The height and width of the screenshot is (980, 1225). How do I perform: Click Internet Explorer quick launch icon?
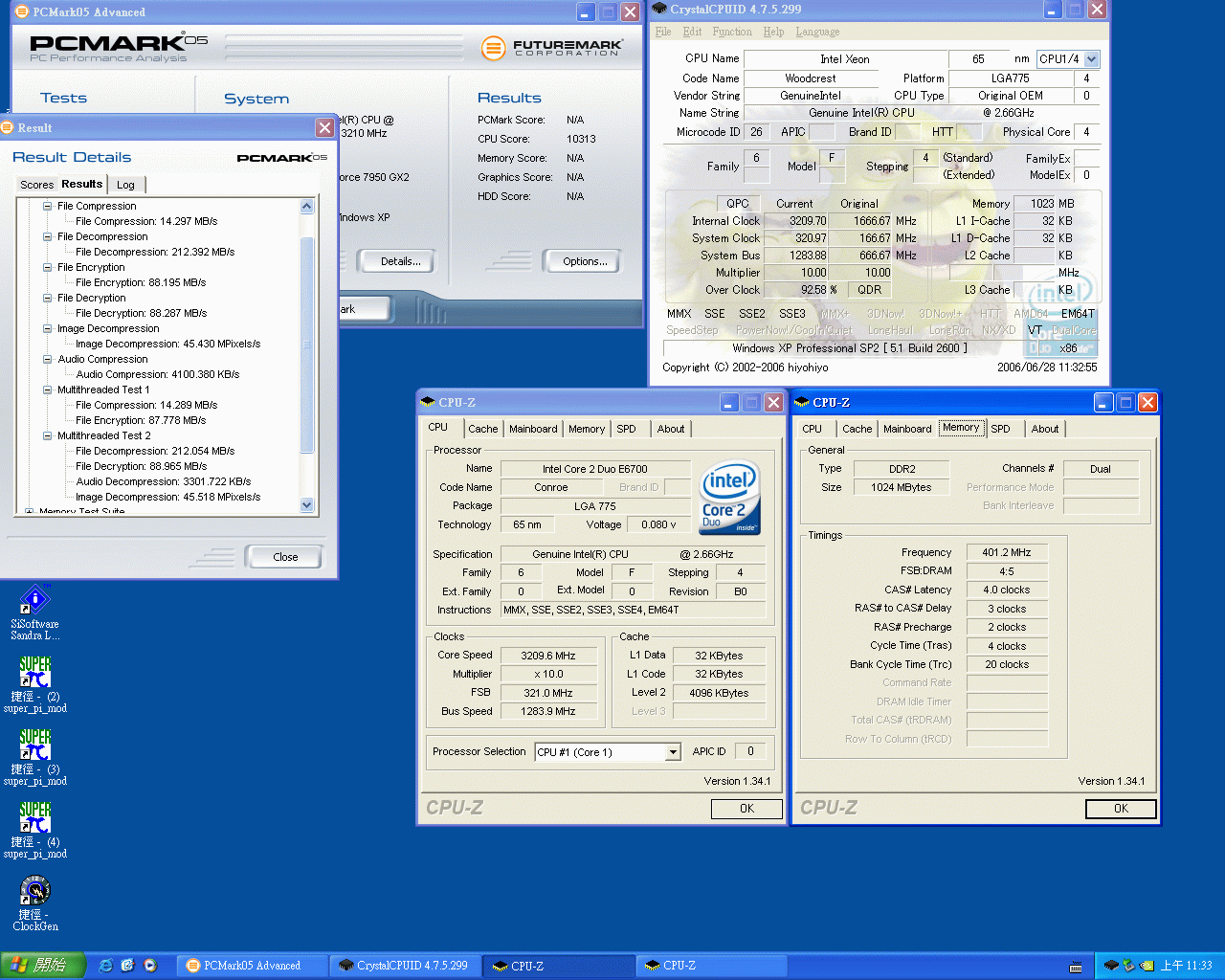click(106, 966)
